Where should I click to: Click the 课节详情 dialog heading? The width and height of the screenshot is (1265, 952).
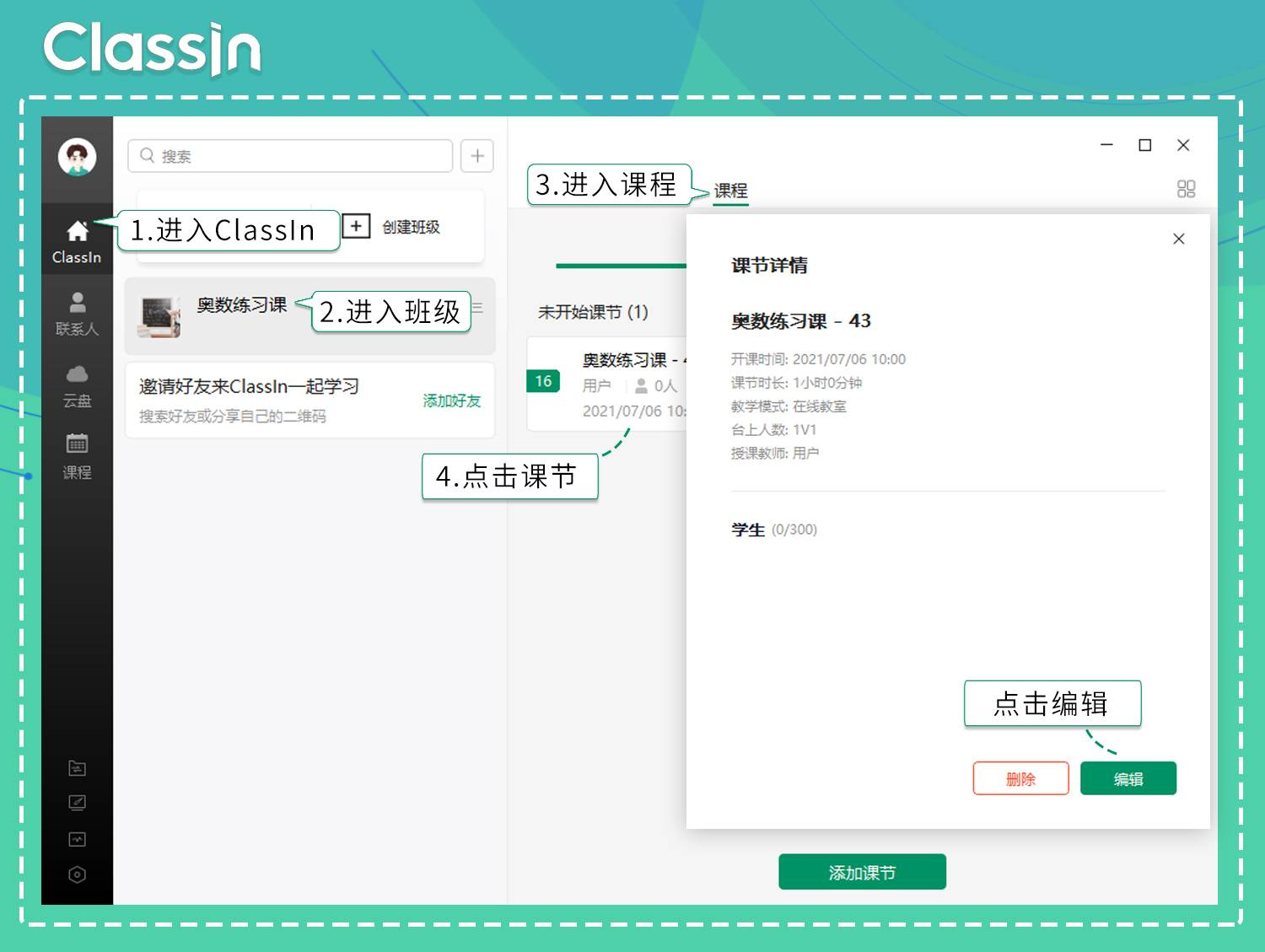click(x=769, y=266)
